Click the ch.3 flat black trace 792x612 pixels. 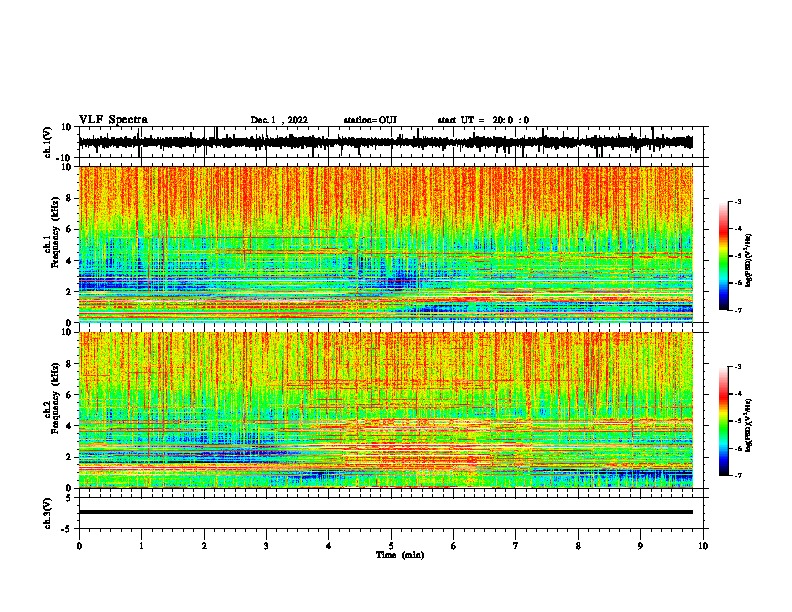(x=385, y=512)
